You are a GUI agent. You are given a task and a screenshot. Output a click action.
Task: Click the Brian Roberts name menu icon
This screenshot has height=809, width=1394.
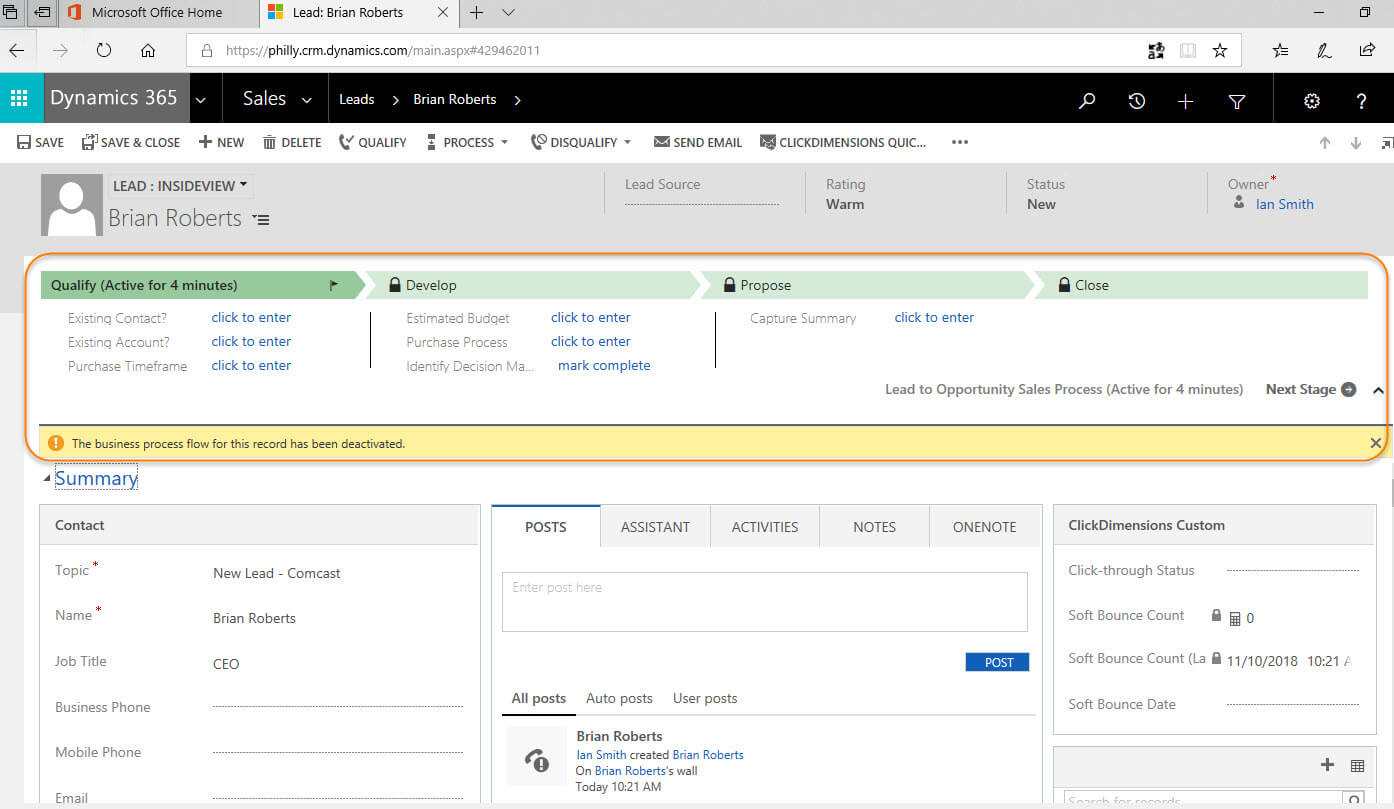coord(261,220)
